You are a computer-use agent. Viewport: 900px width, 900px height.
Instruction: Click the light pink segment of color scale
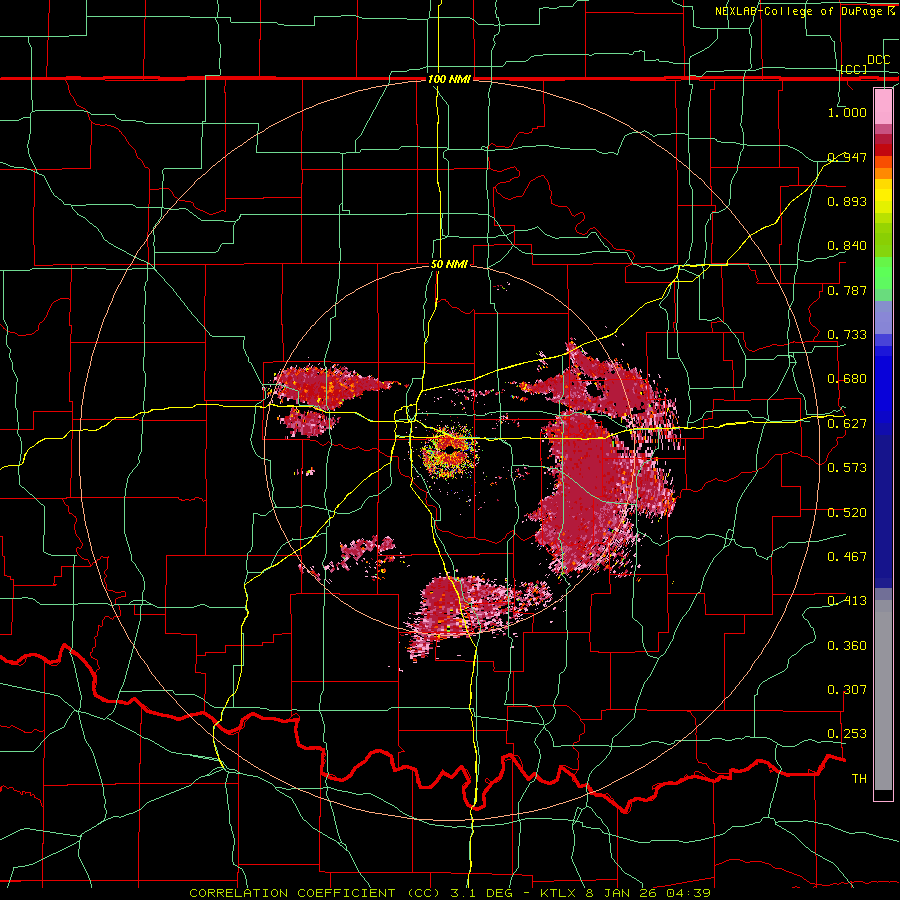[883, 106]
